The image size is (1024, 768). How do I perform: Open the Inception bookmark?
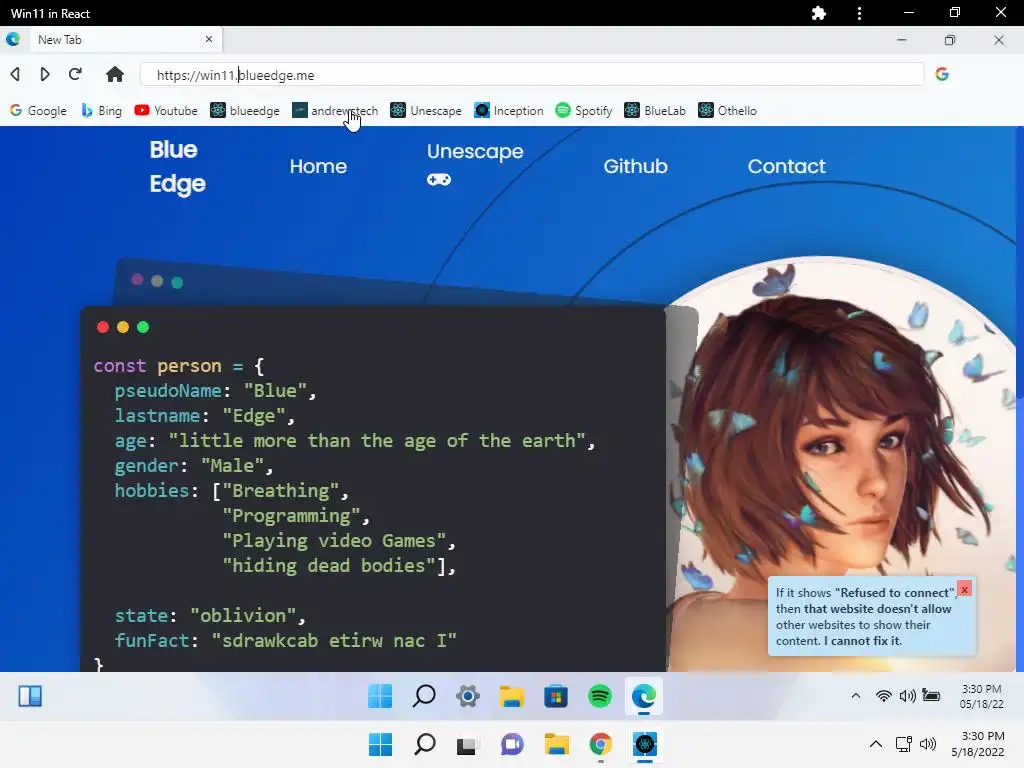509,111
